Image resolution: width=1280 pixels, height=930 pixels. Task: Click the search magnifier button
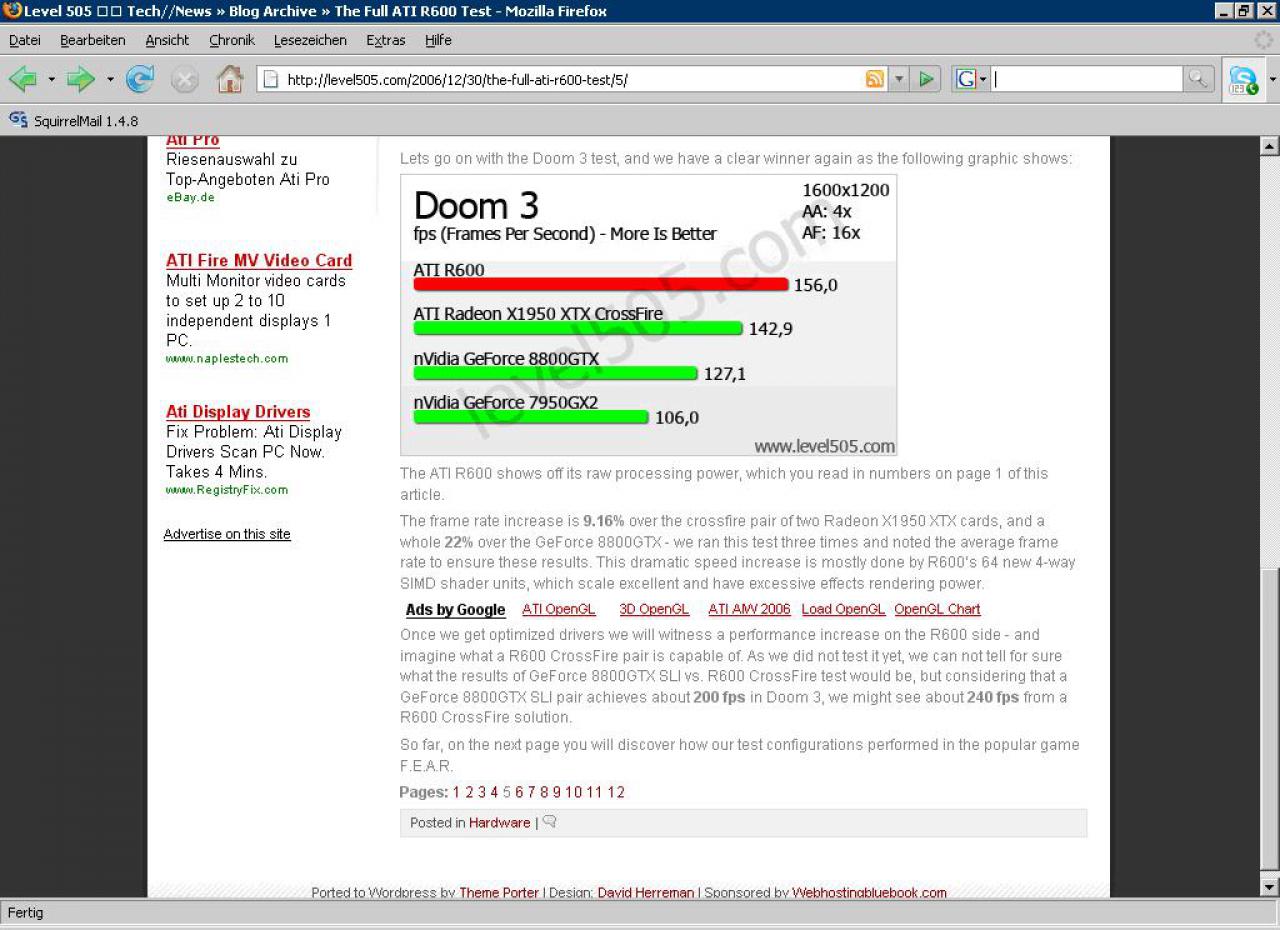[1197, 79]
